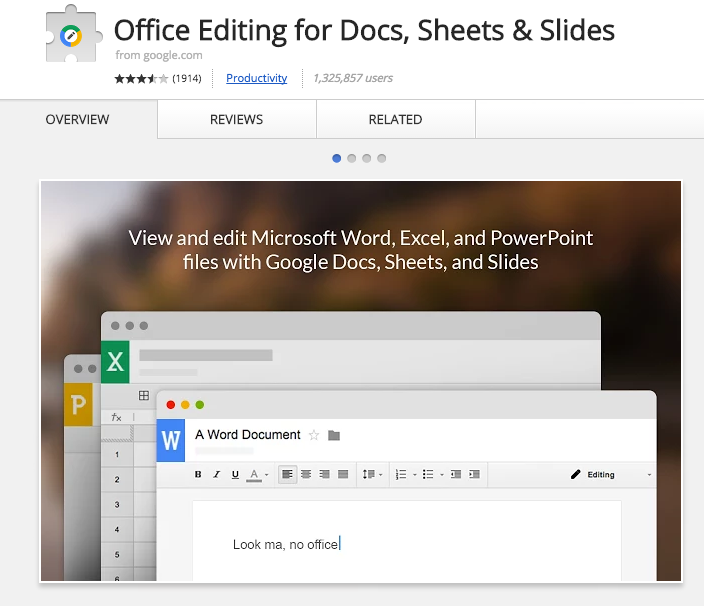
Task: Click the pencil Editing mode icon
Action: point(576,474)
